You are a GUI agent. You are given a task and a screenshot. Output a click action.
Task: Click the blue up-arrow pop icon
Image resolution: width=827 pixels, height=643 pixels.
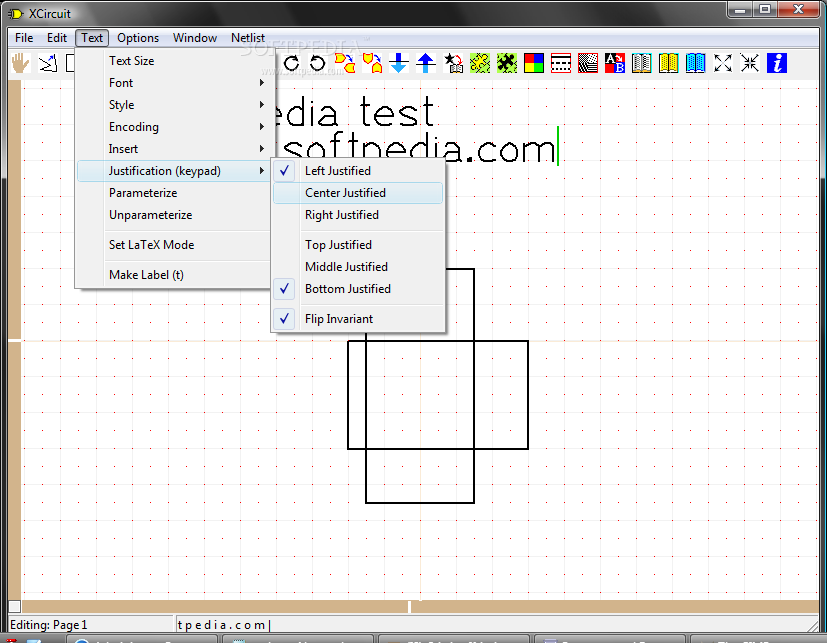(426, 63)
